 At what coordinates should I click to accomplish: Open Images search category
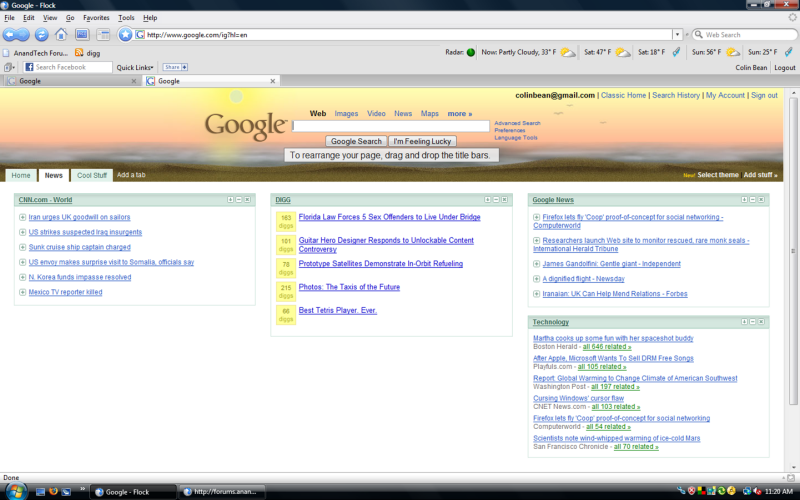point(346,113)
